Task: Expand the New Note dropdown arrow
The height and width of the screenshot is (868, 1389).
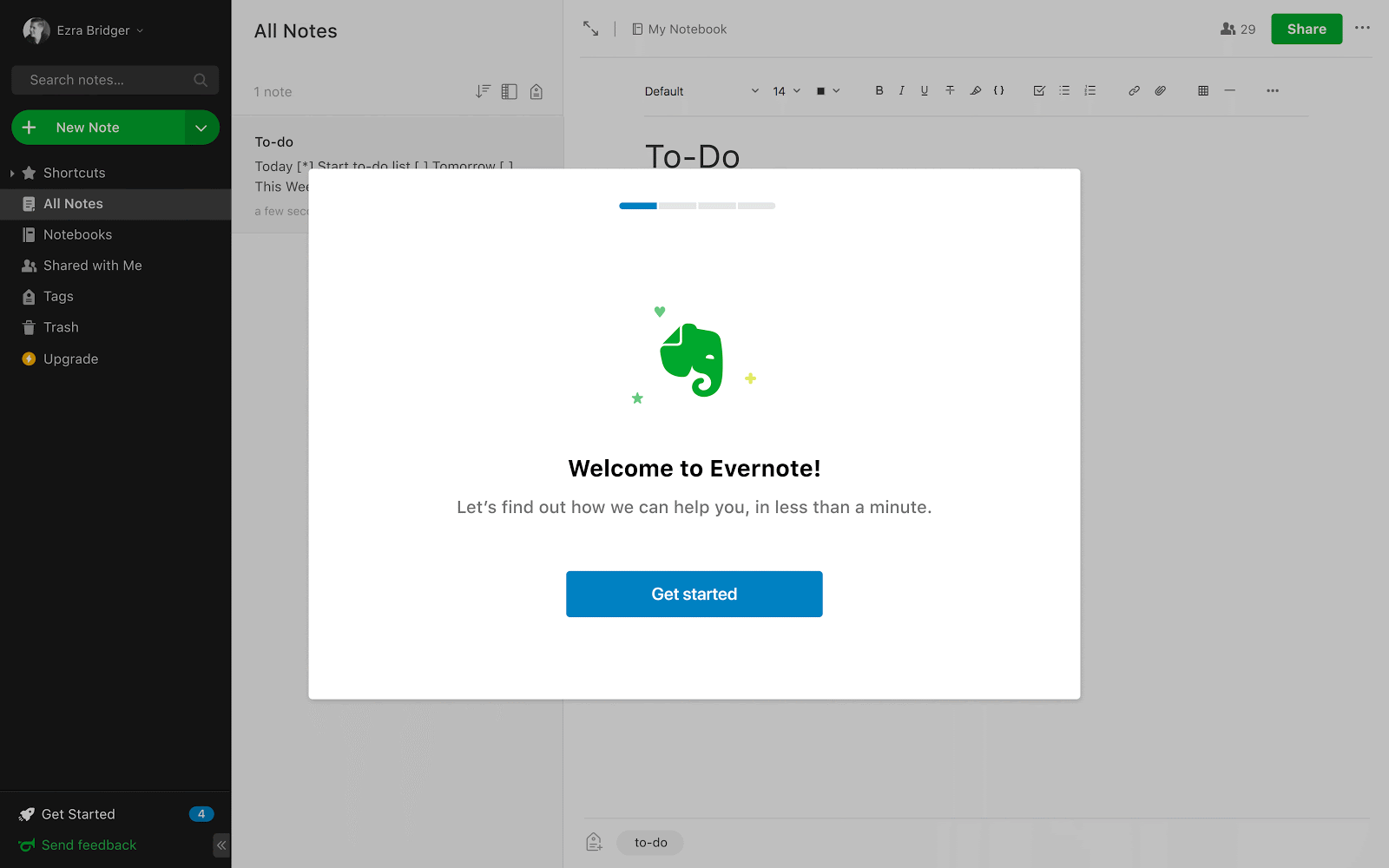Action: coord(201,128)
